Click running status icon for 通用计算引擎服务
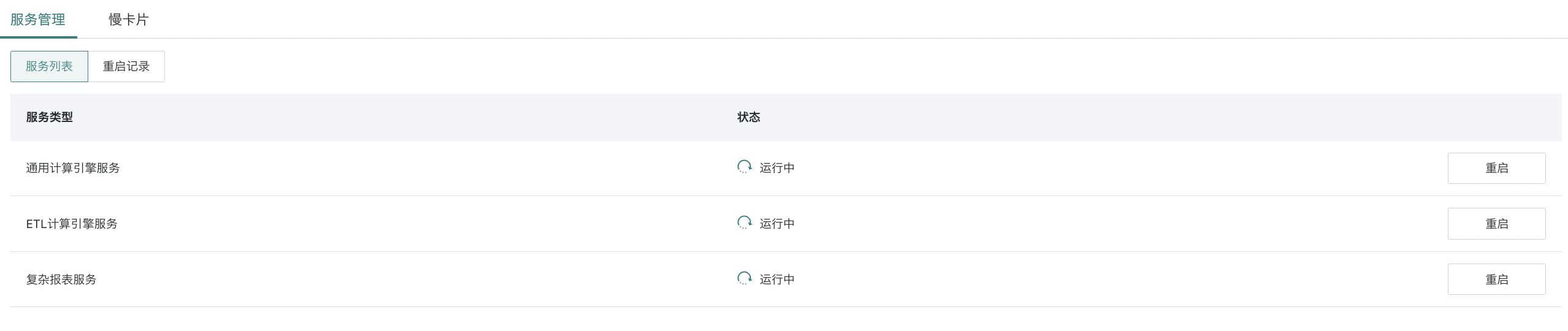The height and width of the screenshot is (331, 1568). pos(744,167)
